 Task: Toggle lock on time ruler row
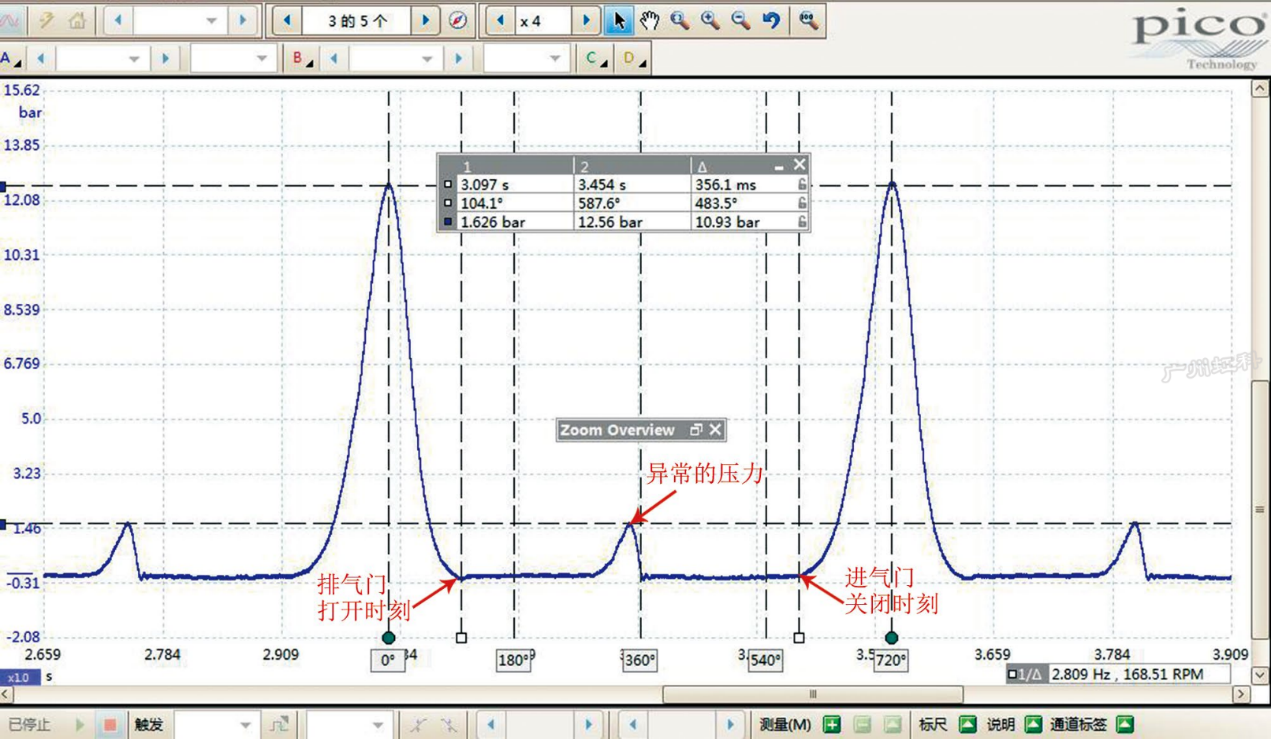click(x=801, y=184)
